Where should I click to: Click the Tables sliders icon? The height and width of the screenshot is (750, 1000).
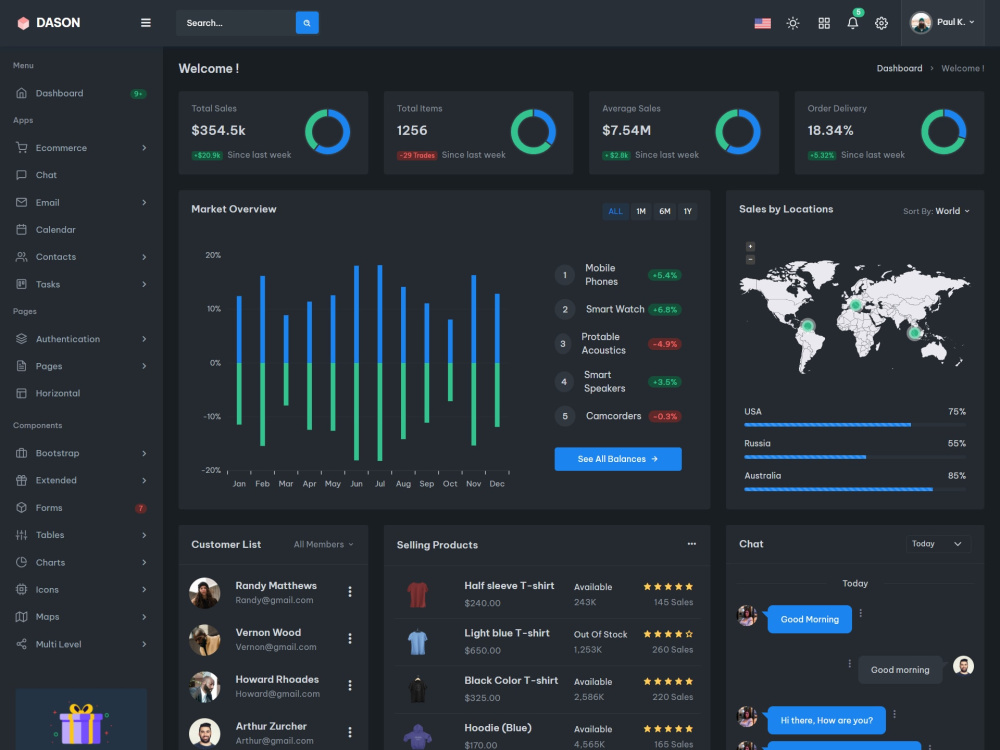point(21,535)
